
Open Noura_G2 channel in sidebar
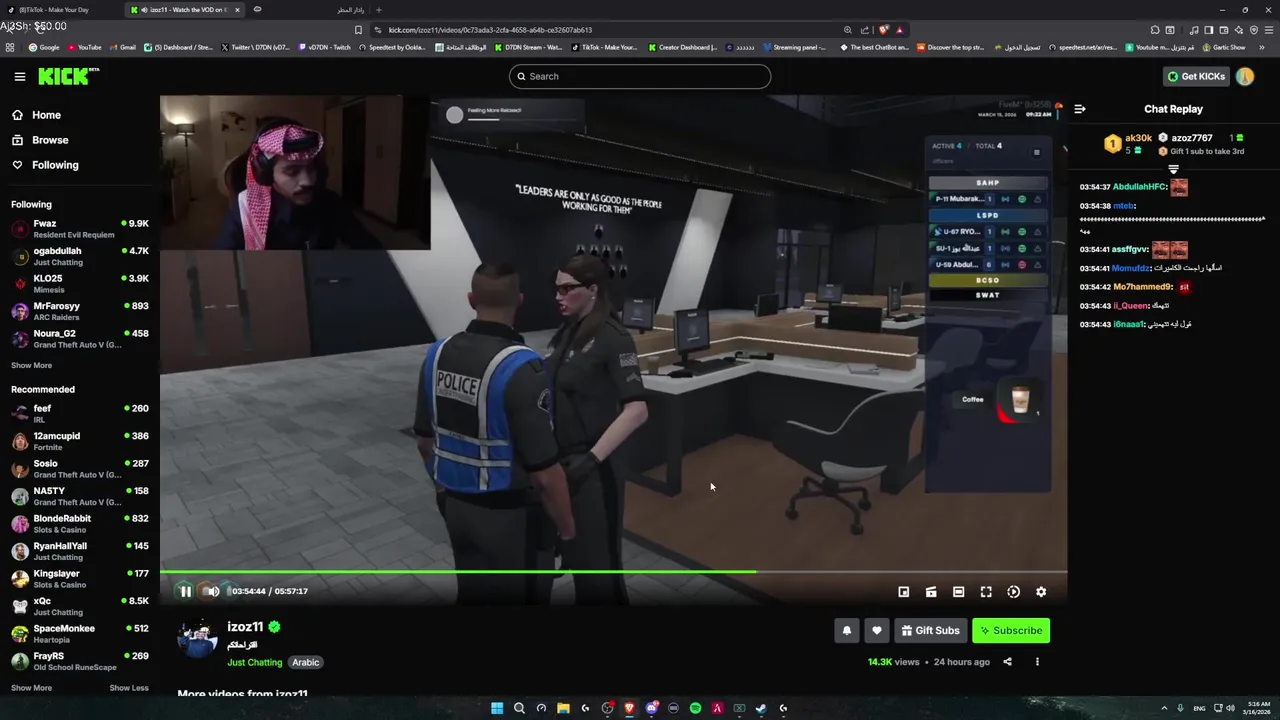(80, 339)
